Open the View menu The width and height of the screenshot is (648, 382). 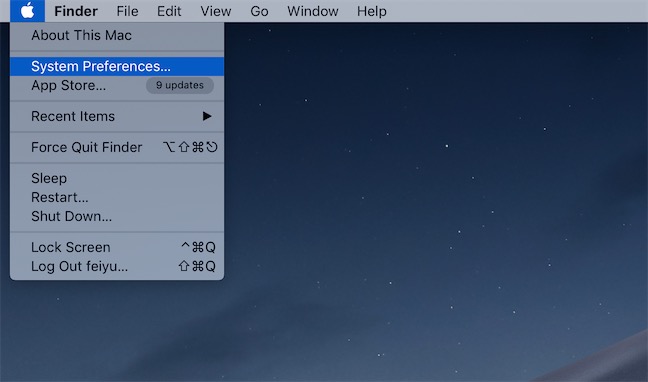(216, 11)
